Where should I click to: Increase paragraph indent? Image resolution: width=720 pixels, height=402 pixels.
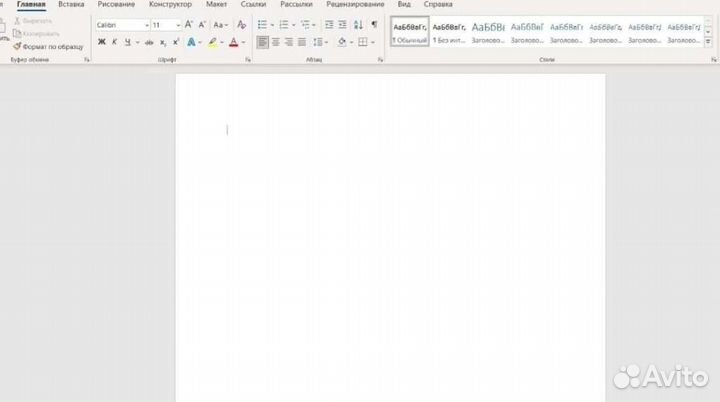343,25
